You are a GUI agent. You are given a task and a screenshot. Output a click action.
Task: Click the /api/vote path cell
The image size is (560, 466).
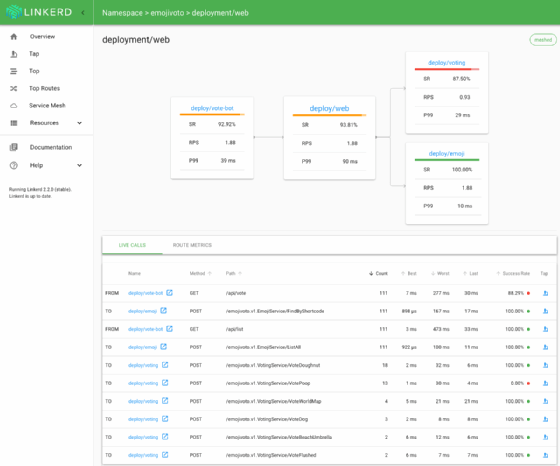[236, 293]
